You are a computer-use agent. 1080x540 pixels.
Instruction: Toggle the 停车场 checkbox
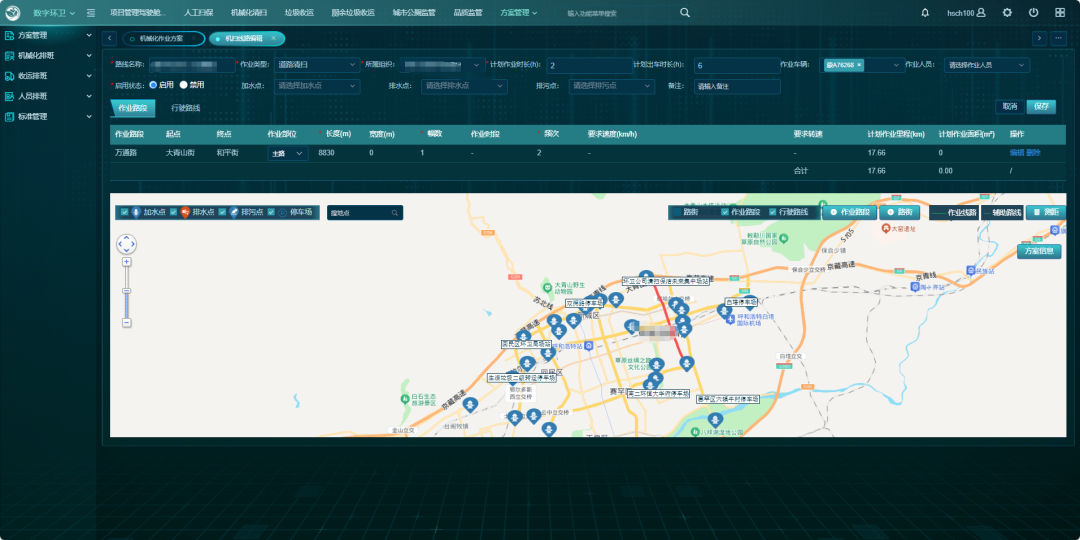pos(271,212)
